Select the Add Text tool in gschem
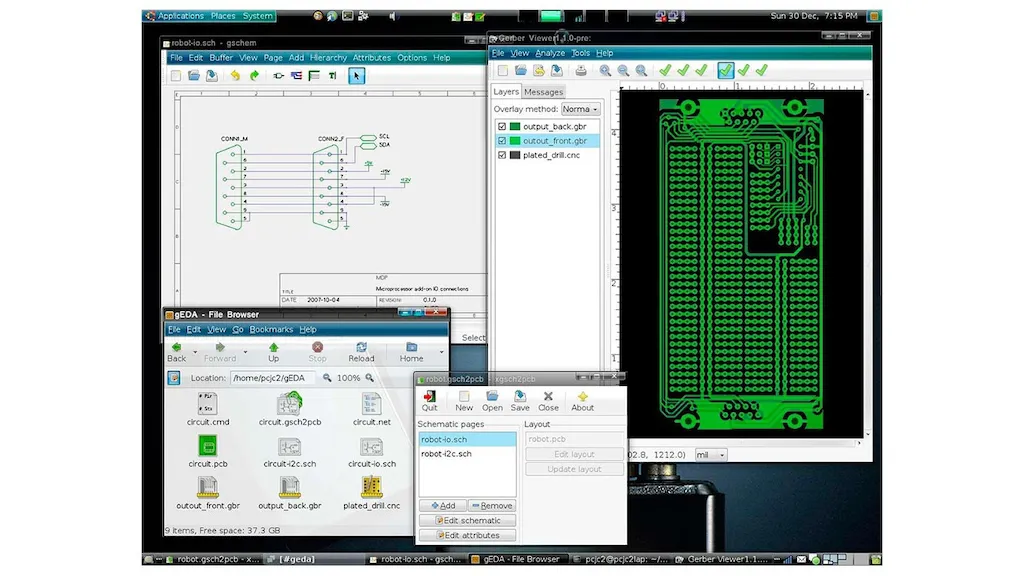 [332, 76]
